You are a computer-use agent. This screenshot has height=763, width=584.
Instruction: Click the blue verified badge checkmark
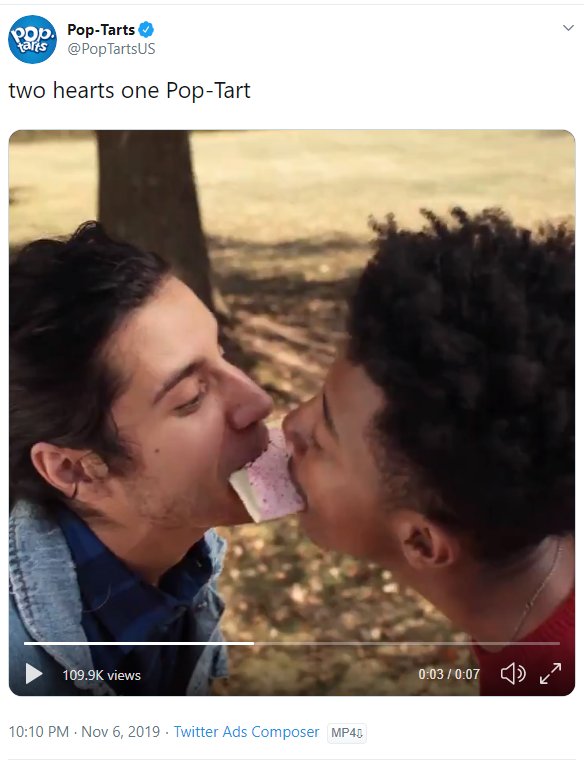146,30
